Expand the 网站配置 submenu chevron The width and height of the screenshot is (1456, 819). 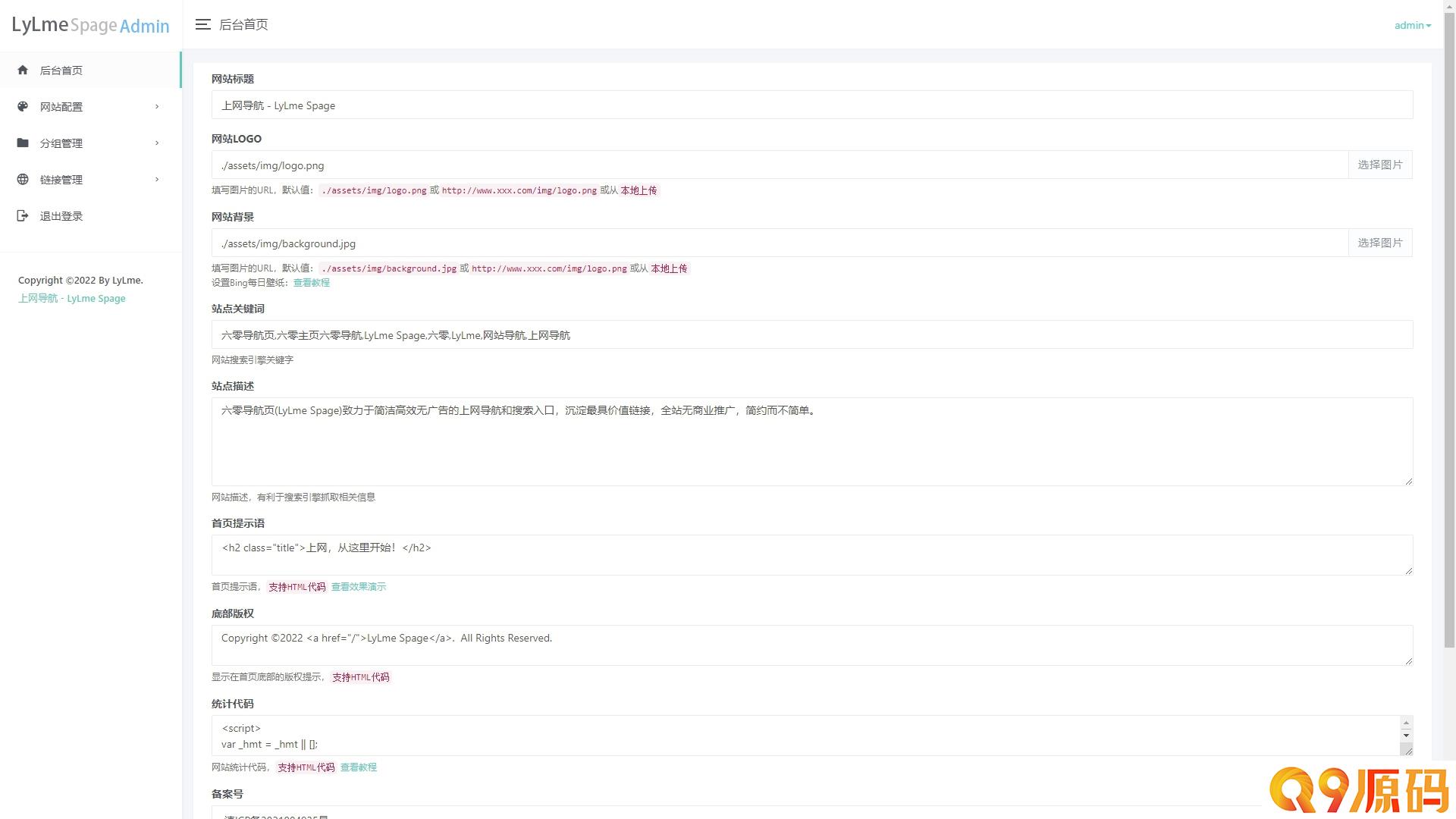point(157,106)
